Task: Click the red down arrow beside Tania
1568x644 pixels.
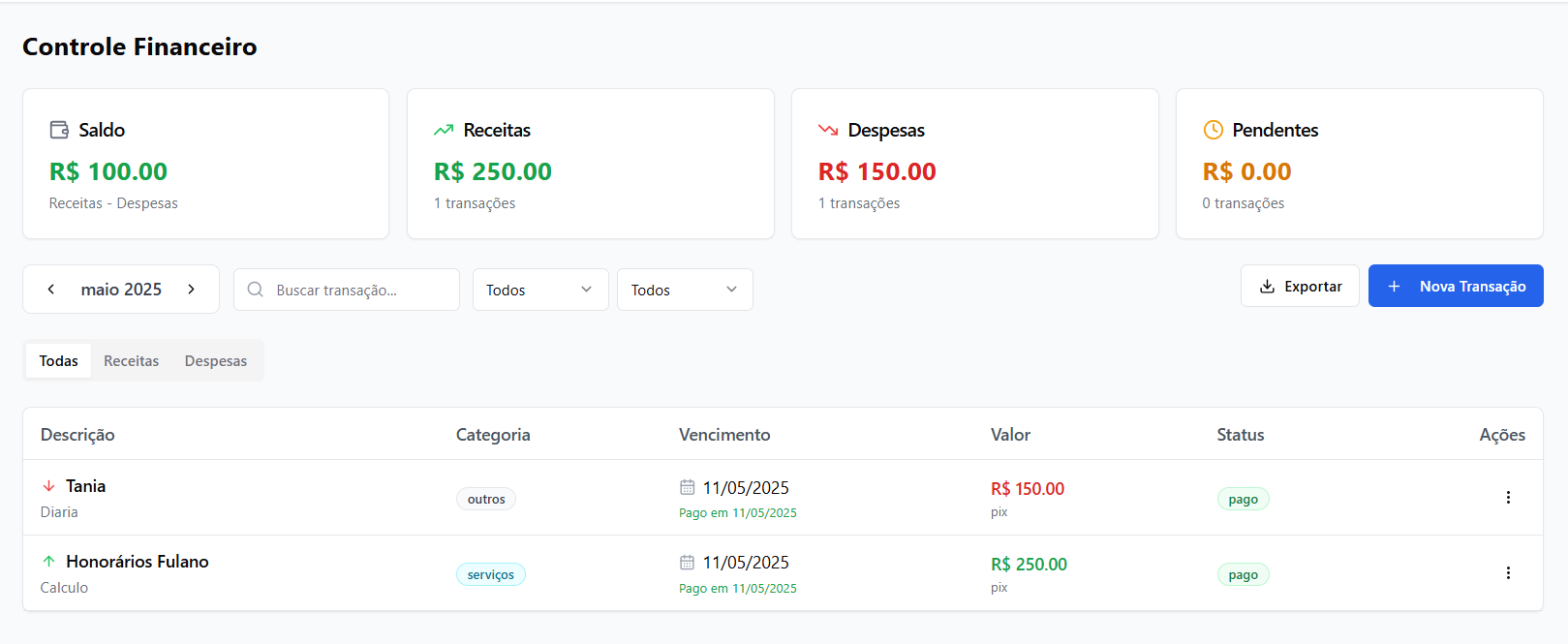Action: pos(48,486)
